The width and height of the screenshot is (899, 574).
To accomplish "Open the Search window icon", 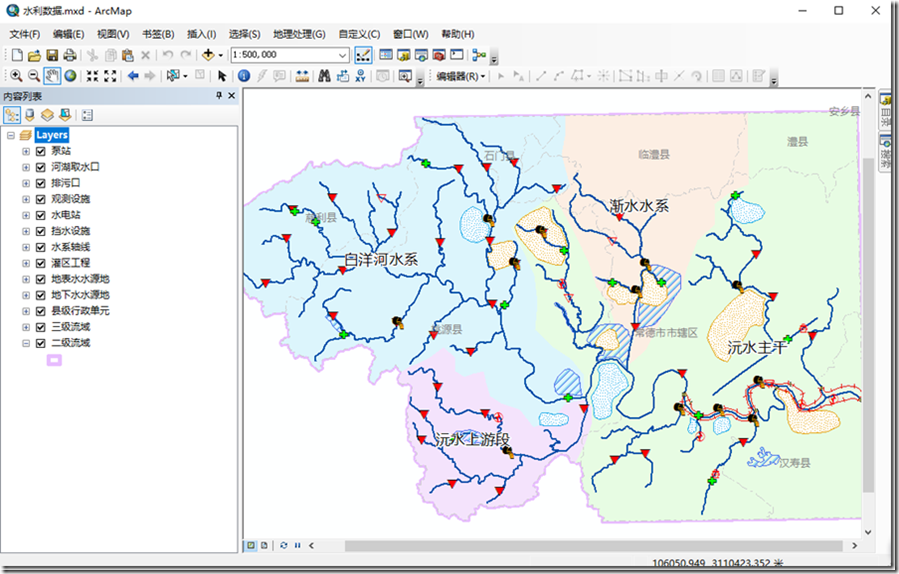I will (421, 55).
